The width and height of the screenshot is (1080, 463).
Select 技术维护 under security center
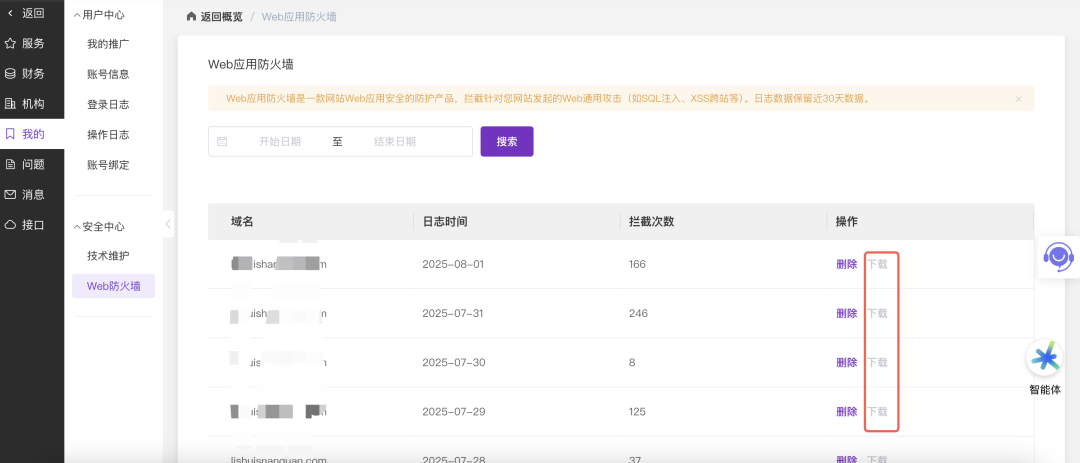point(108,256)
